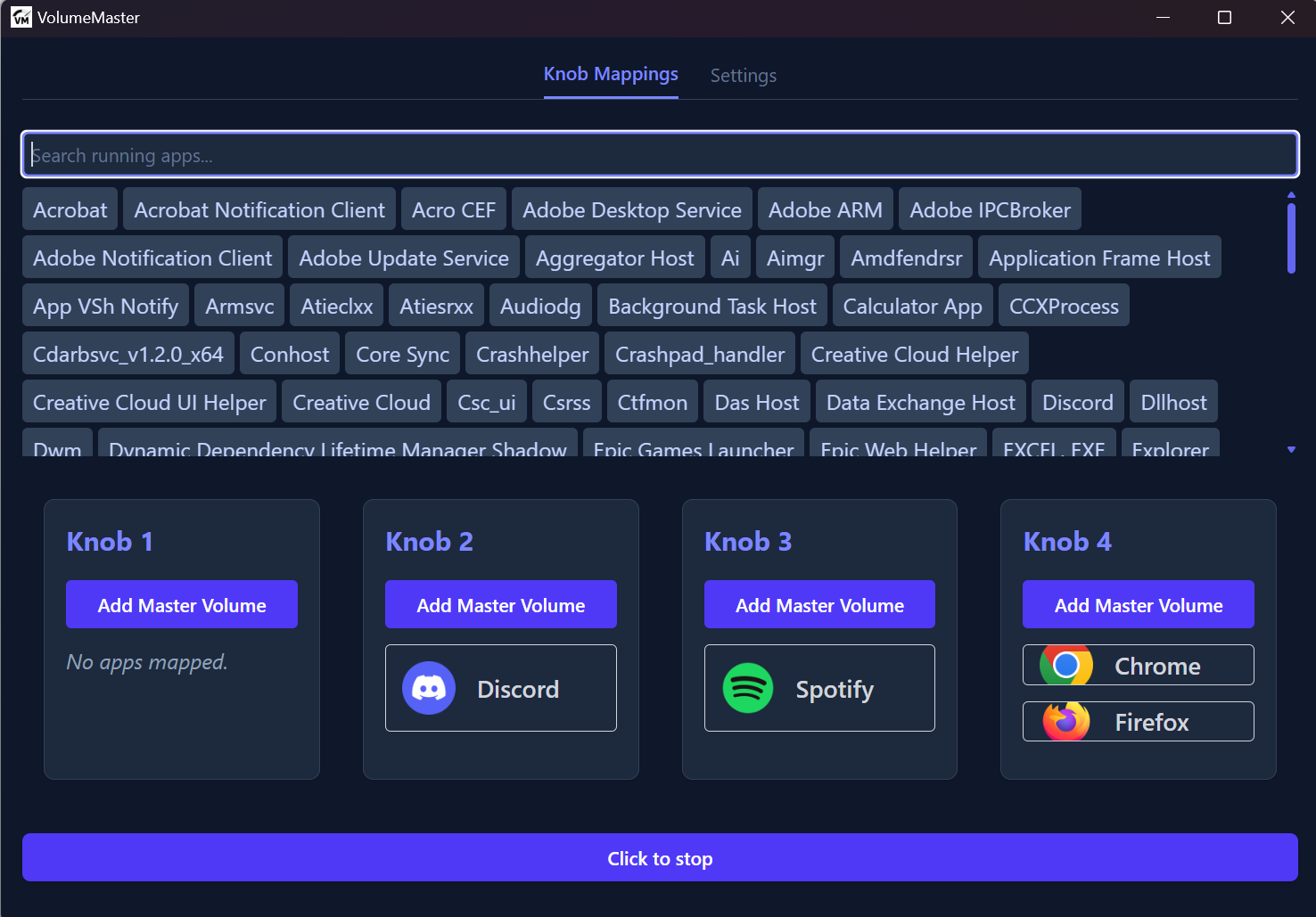
Task: Click the Discord icon in Knob 2
Action: click(429, 689)
